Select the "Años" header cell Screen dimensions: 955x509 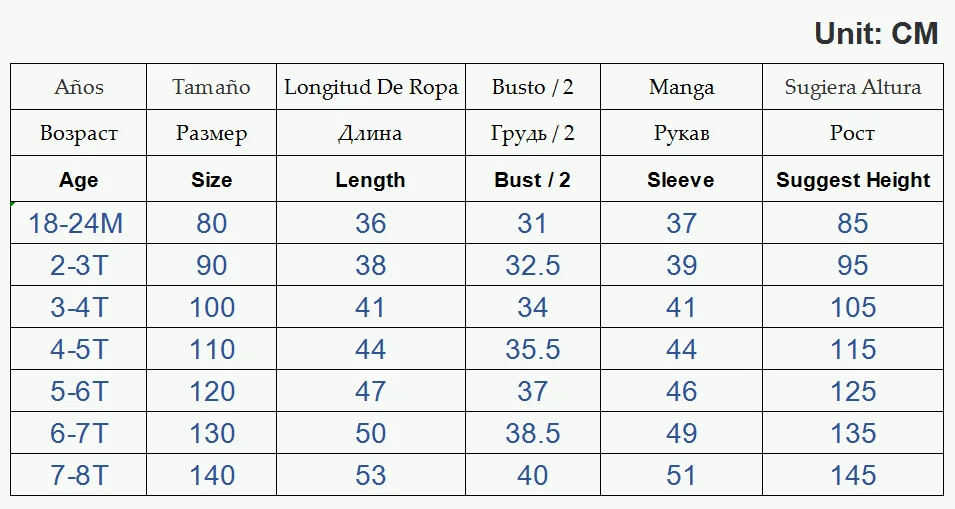(x=79, y=87)
